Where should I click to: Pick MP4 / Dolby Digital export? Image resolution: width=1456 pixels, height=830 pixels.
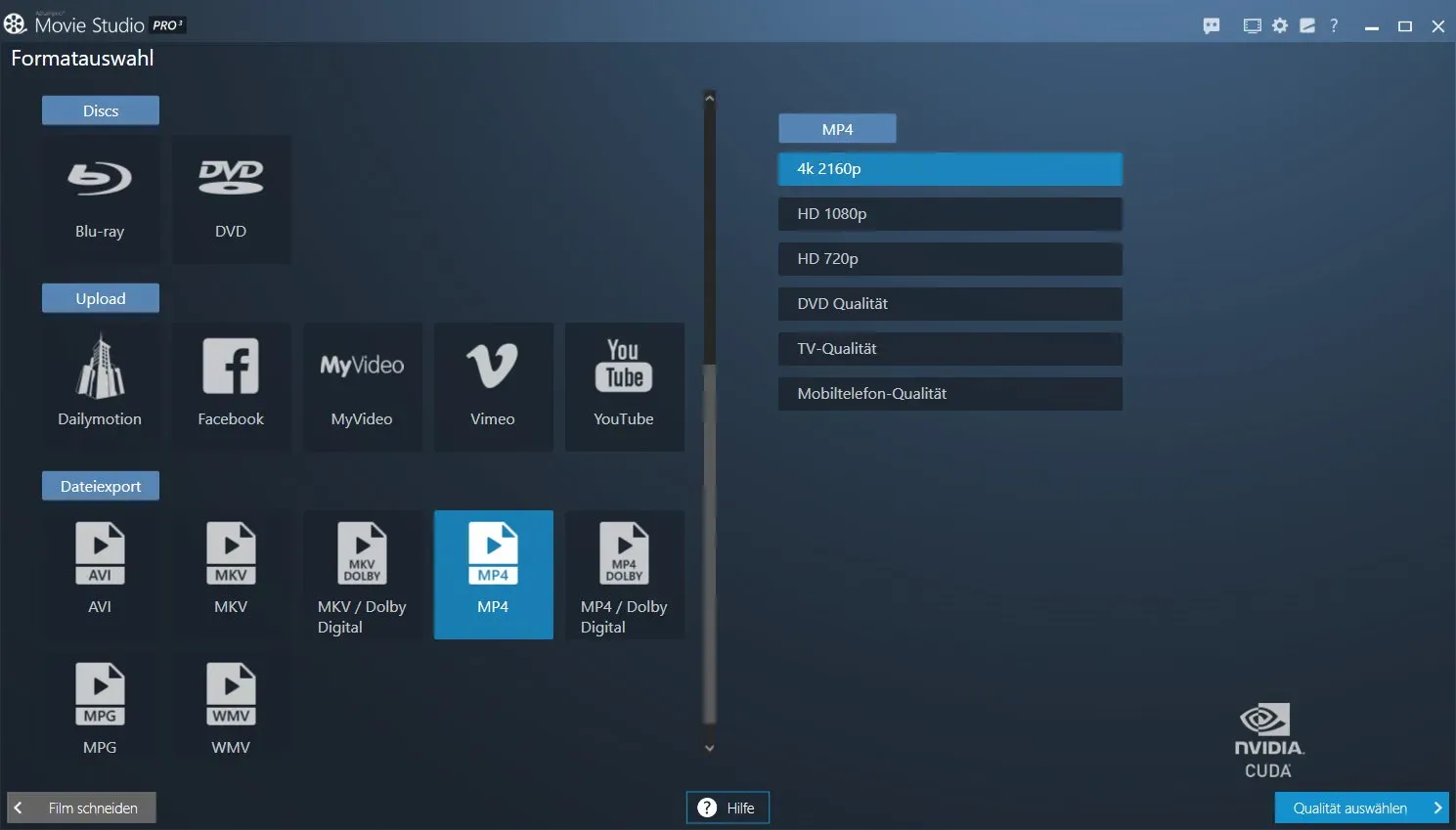tap(624, 574)
